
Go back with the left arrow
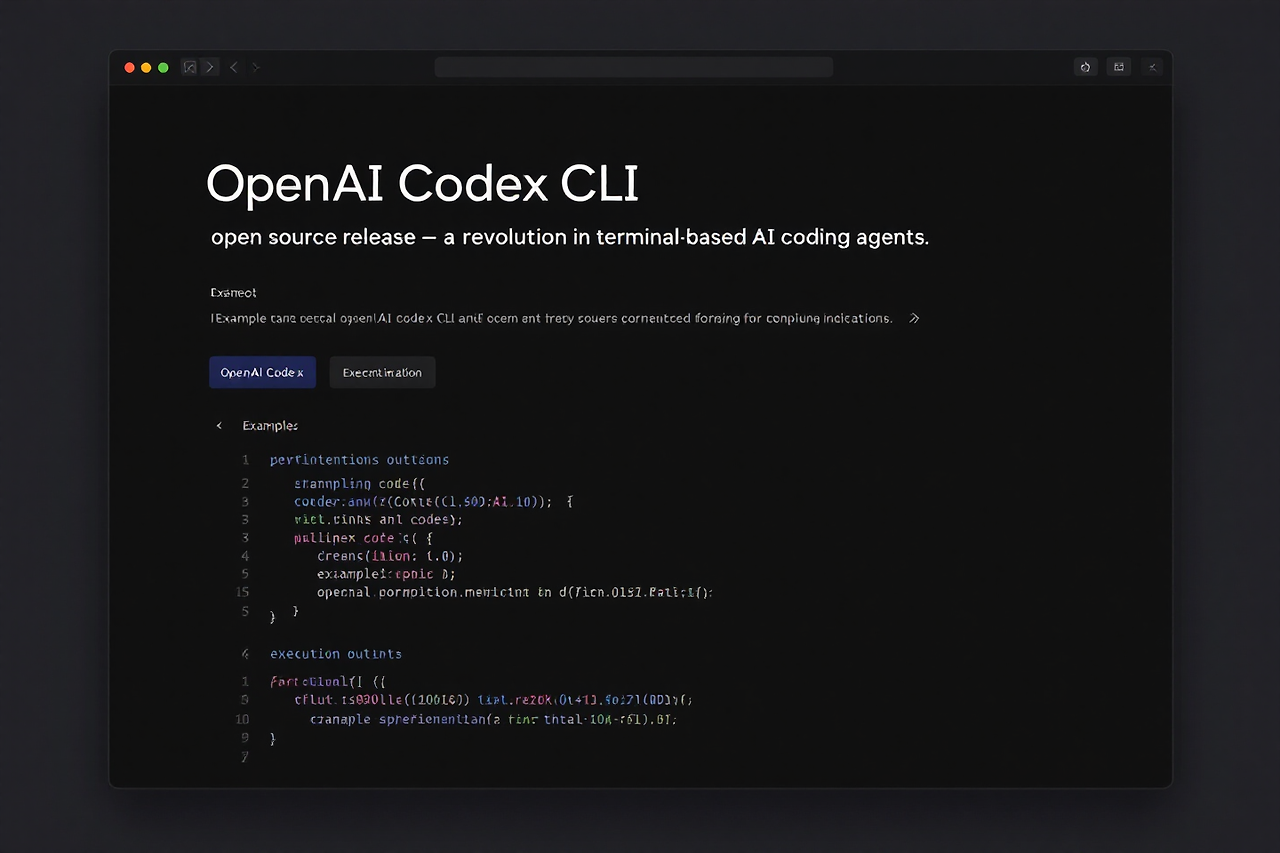[234, 67]
